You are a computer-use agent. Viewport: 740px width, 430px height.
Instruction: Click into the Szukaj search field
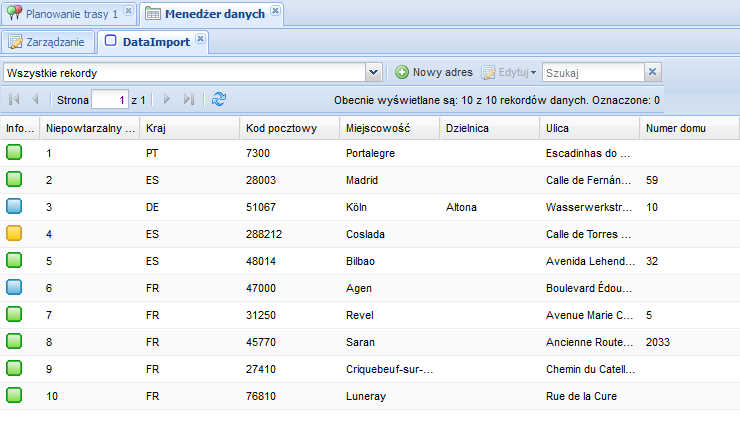tap(592, 73)
